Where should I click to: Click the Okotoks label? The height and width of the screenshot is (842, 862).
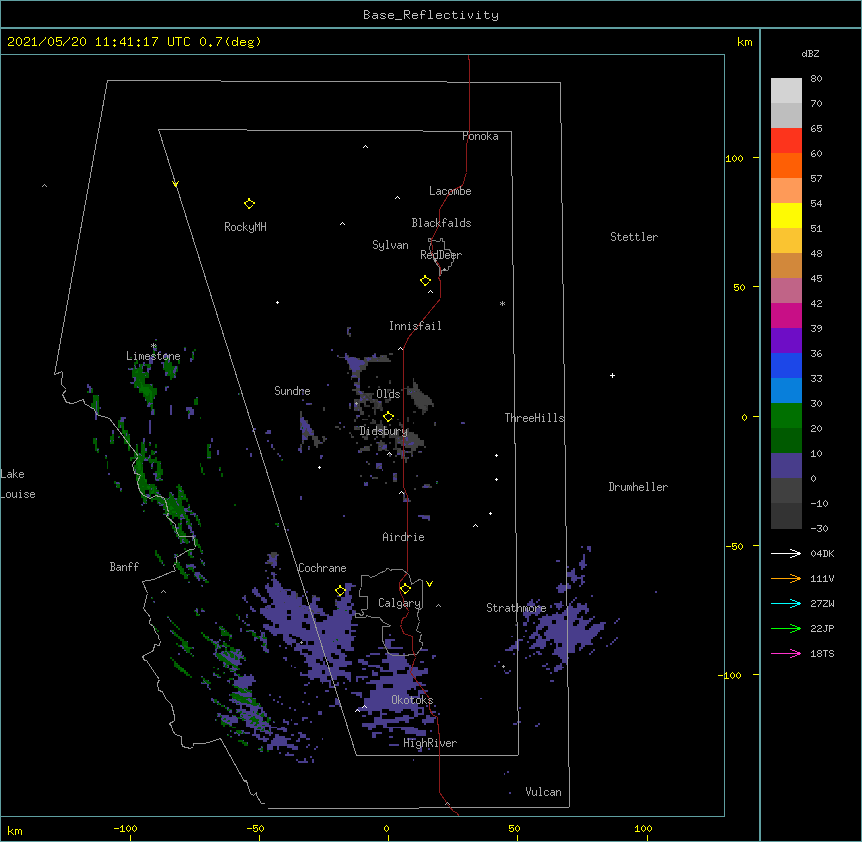412,700
